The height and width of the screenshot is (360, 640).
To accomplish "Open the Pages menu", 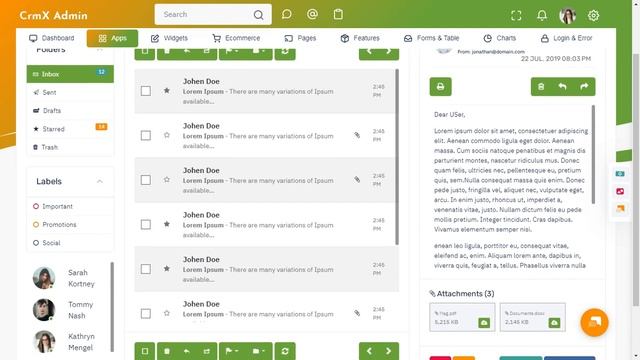I will (x=300, y=38).
